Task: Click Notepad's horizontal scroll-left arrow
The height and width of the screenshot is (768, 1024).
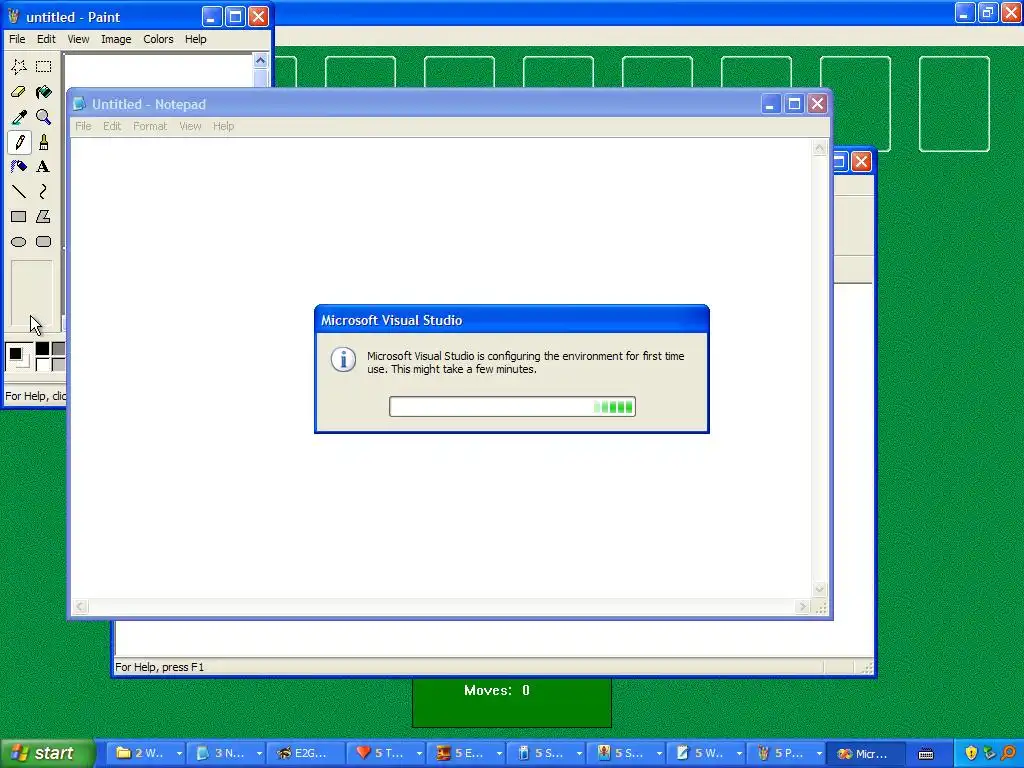Action: pyautogui.click(x=80, y=607)
